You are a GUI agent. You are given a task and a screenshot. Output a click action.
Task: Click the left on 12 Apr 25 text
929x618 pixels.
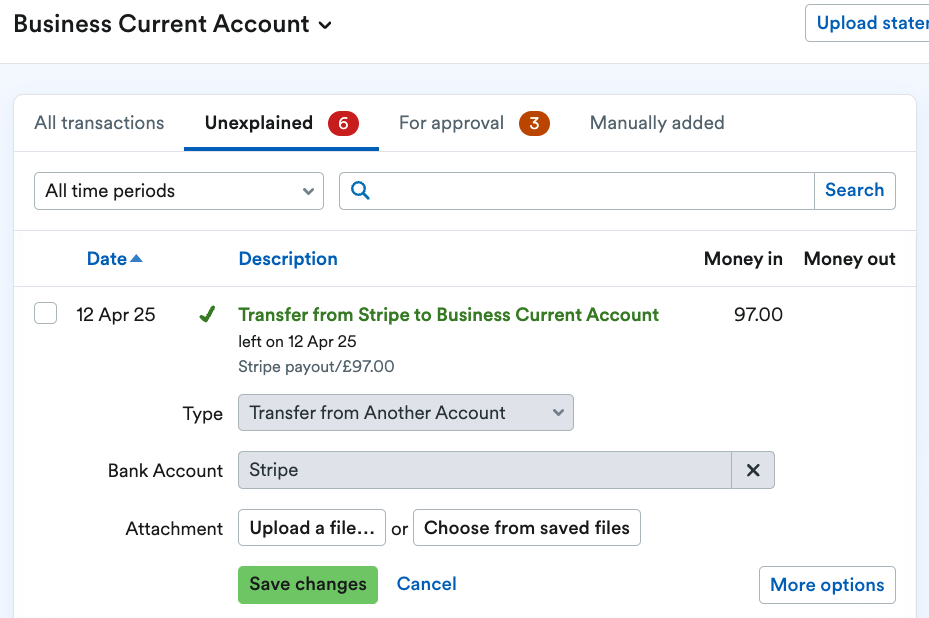tap(297, 341)
